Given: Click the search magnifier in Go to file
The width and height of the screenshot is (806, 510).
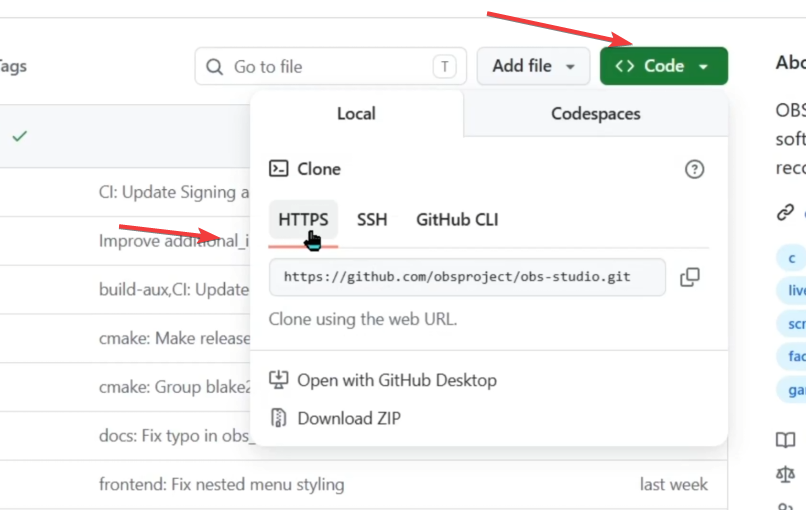Looking at the screenshot, I should coord(214,67).
